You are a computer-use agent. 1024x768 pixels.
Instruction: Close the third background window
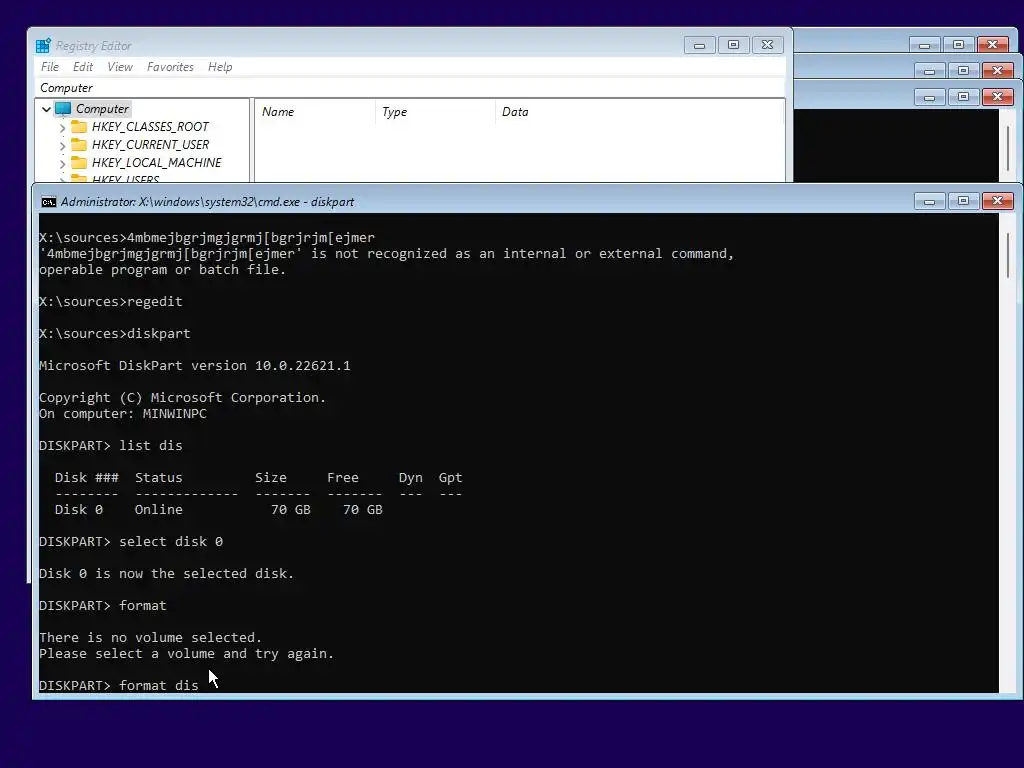[997, 97]
